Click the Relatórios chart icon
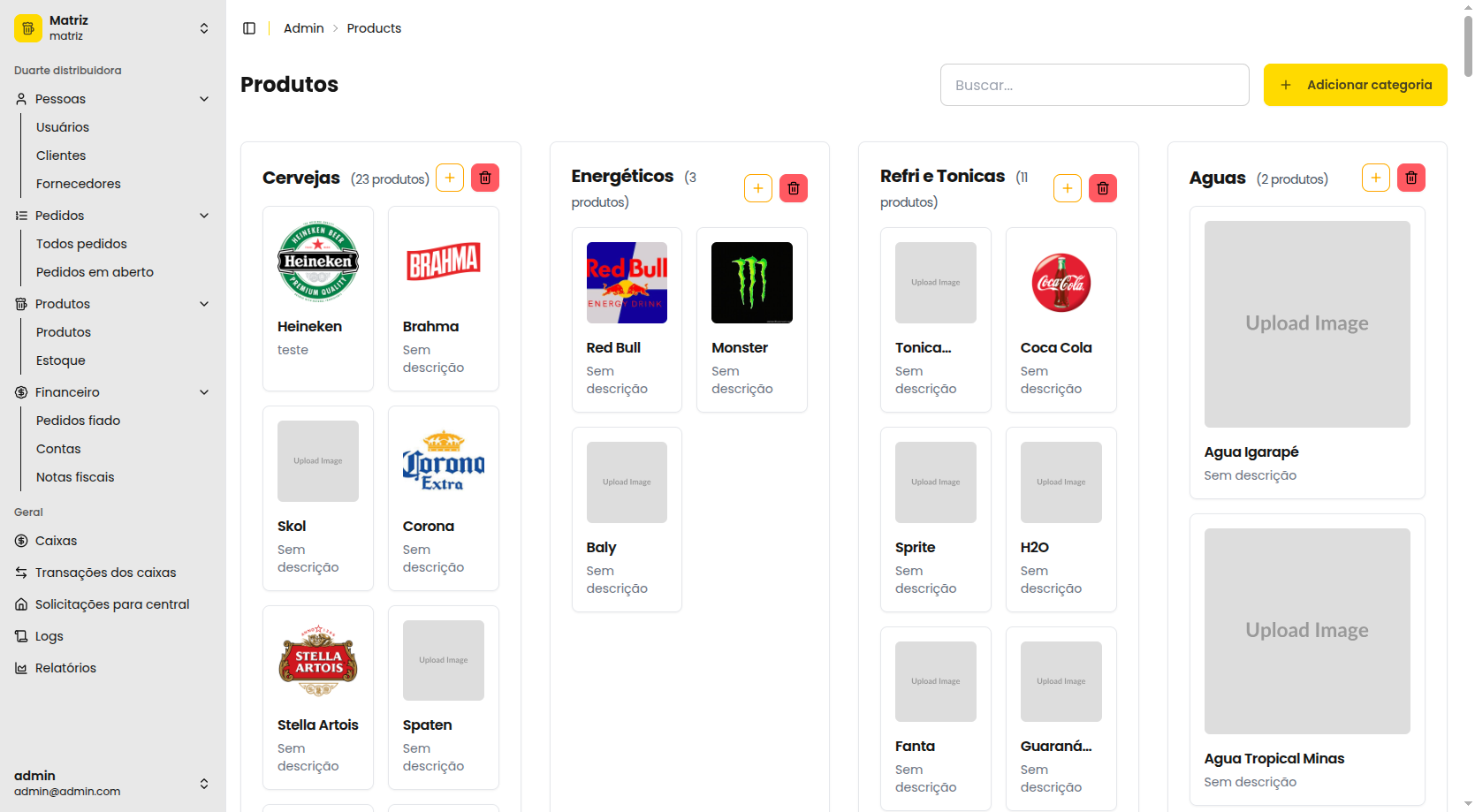This screenshot has width=1475, height=812. point(21,668)
